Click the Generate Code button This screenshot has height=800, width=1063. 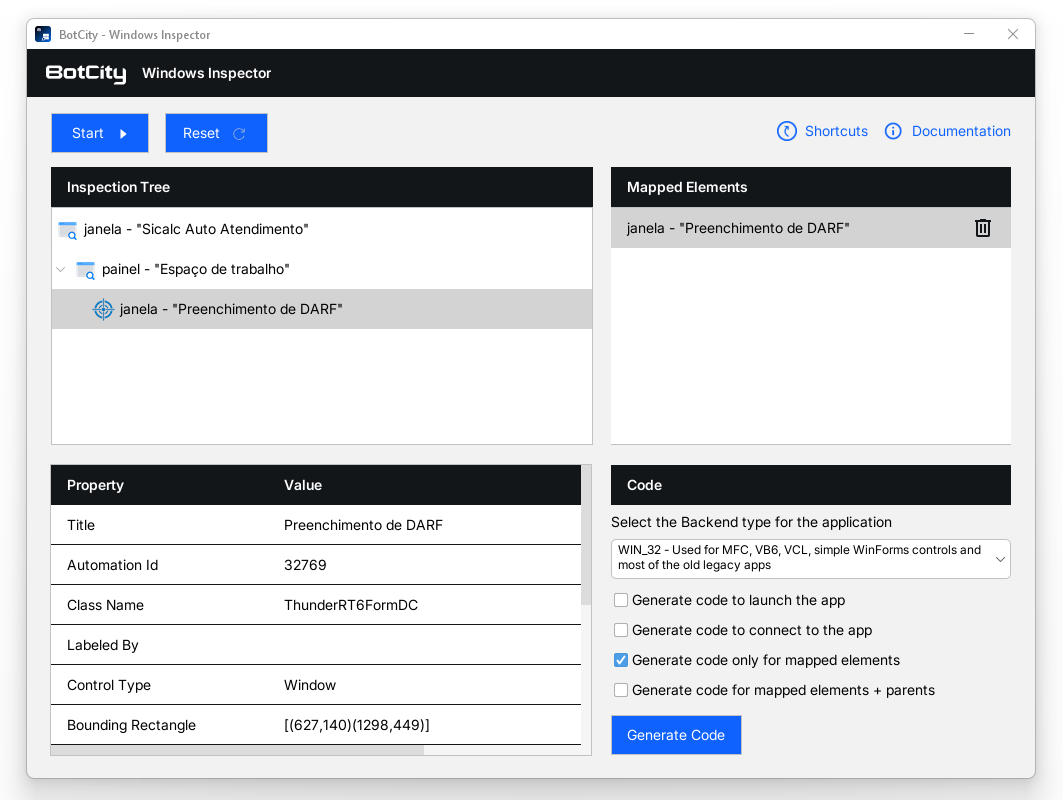(676, 735)
